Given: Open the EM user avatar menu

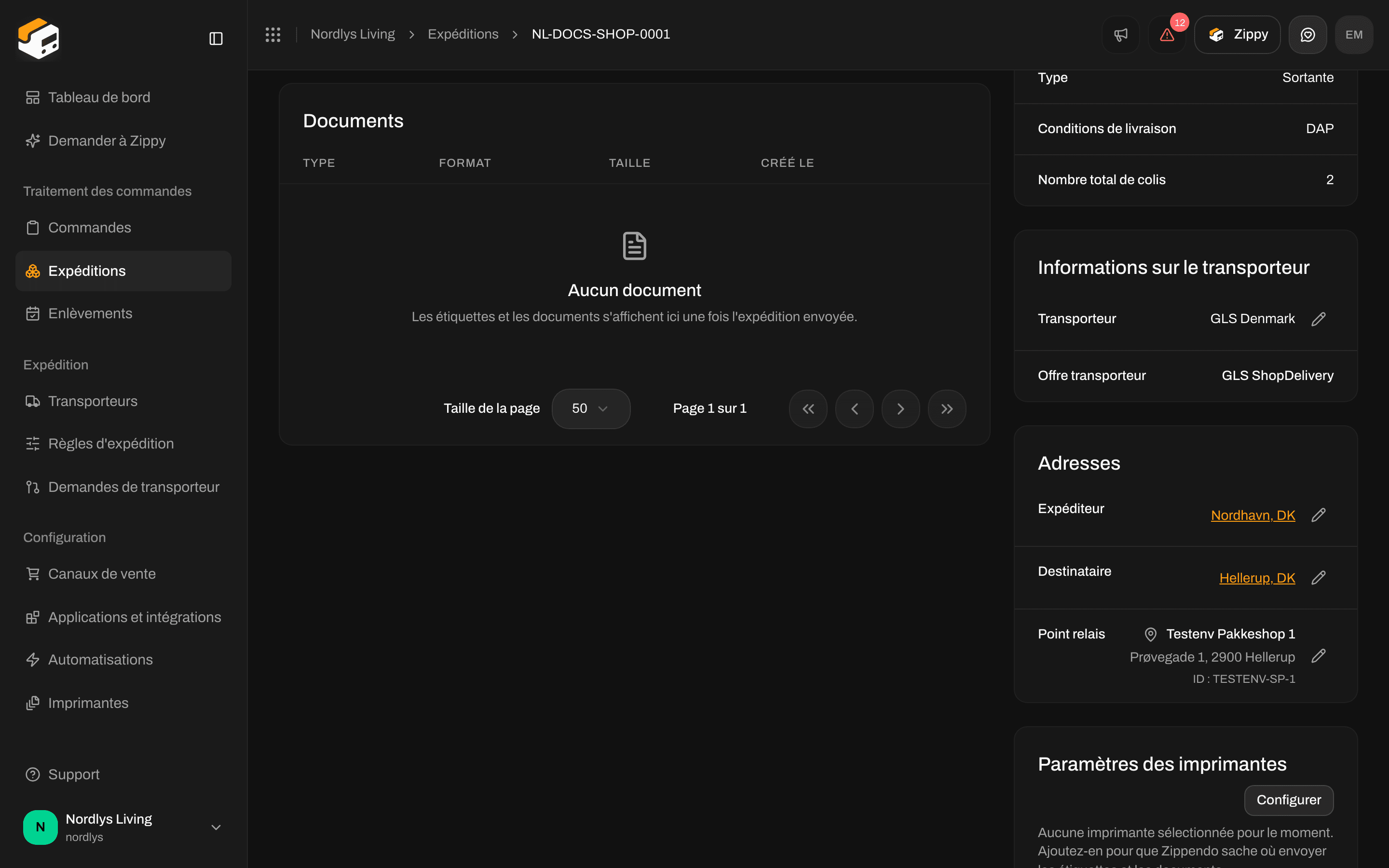Looking at the screenshot, I should coord(1354,34).
